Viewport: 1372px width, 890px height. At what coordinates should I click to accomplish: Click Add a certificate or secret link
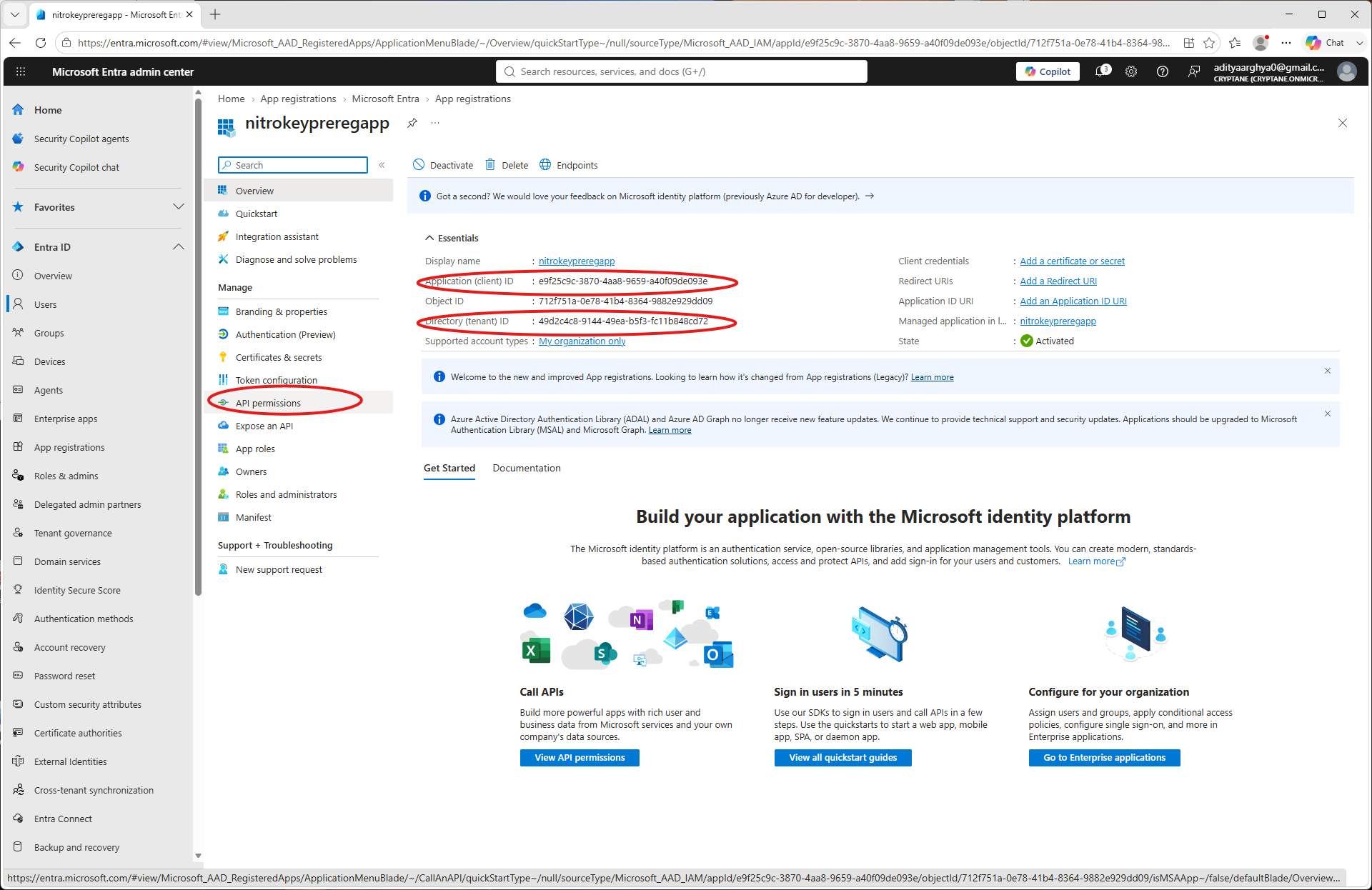[1073, 261]
